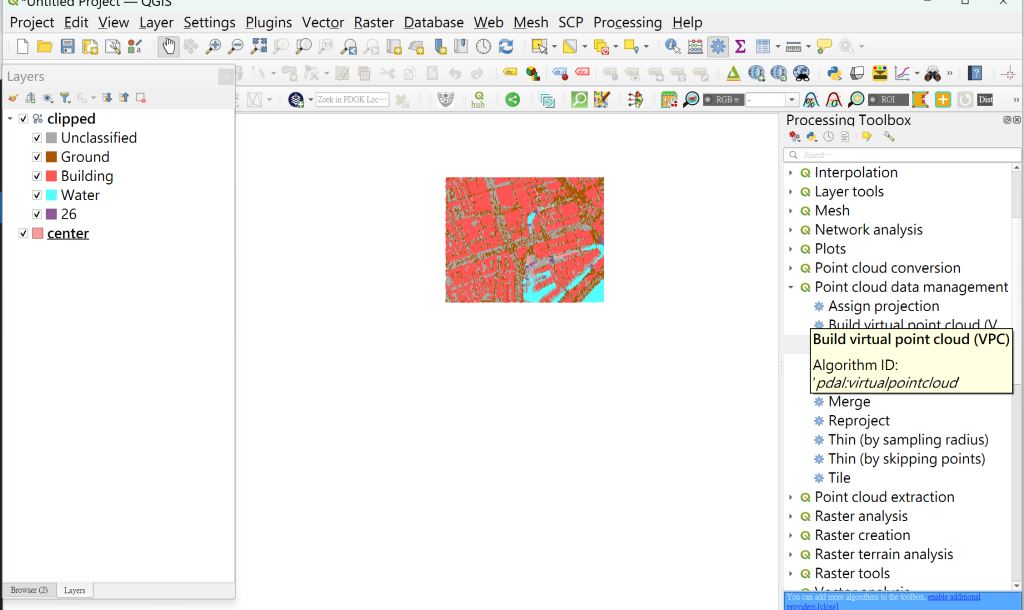Screen dimensions: 1024x610
Task: Open Processing history clock icon in toolbox
Action: (x=828, y=136)
